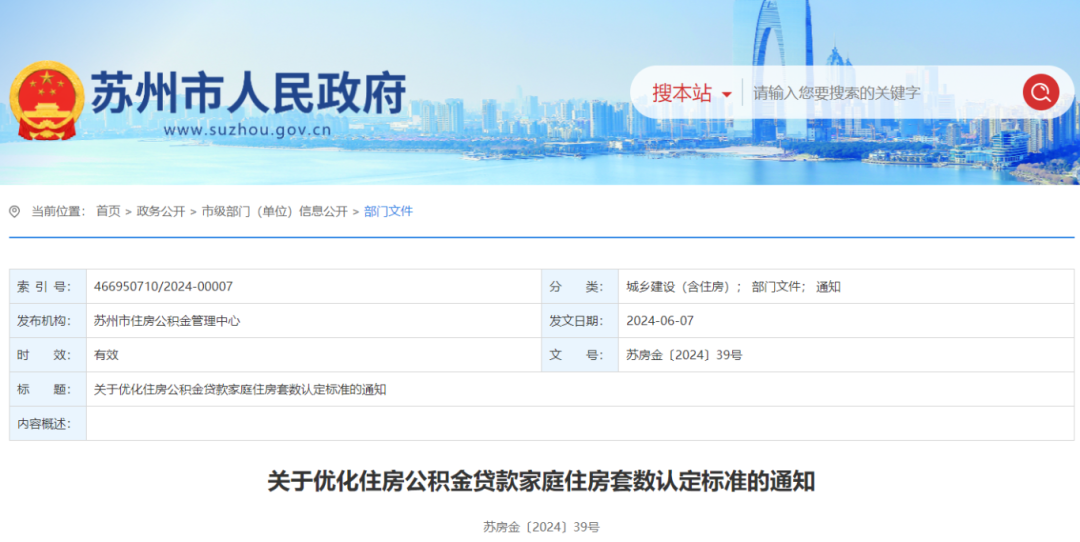Click the title text in the 标题 row
The height and width of the screenshot is (542, 1080).
(x=240, y=390)
